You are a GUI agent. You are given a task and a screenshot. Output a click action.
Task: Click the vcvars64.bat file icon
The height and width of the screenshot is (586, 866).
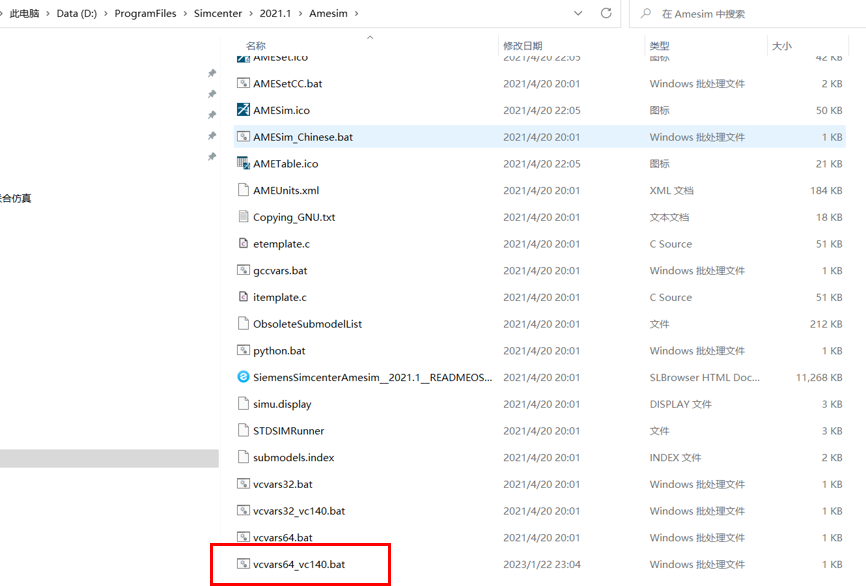pyautogui.click(x=243, y=537)
